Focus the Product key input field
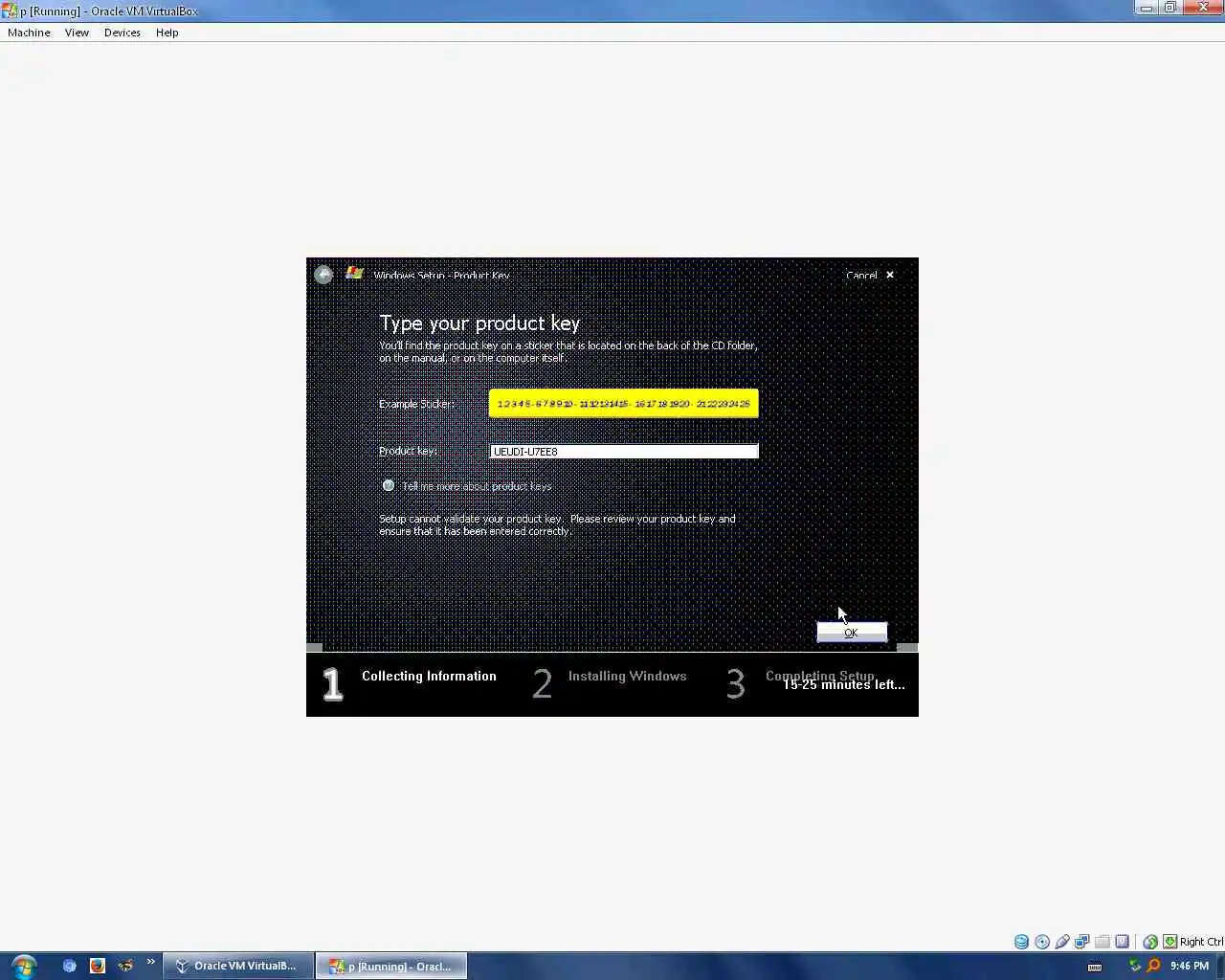The image size is (1225, 980). tap(624, 451)
